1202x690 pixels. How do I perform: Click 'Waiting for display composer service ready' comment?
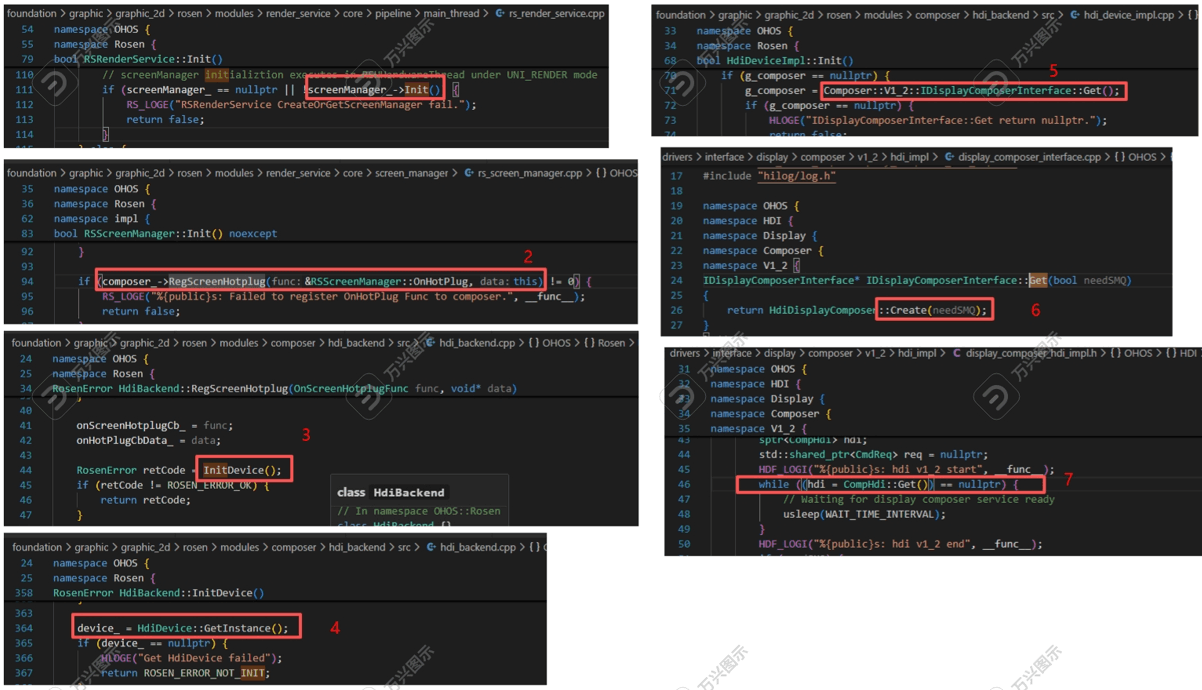click(919, 499)
